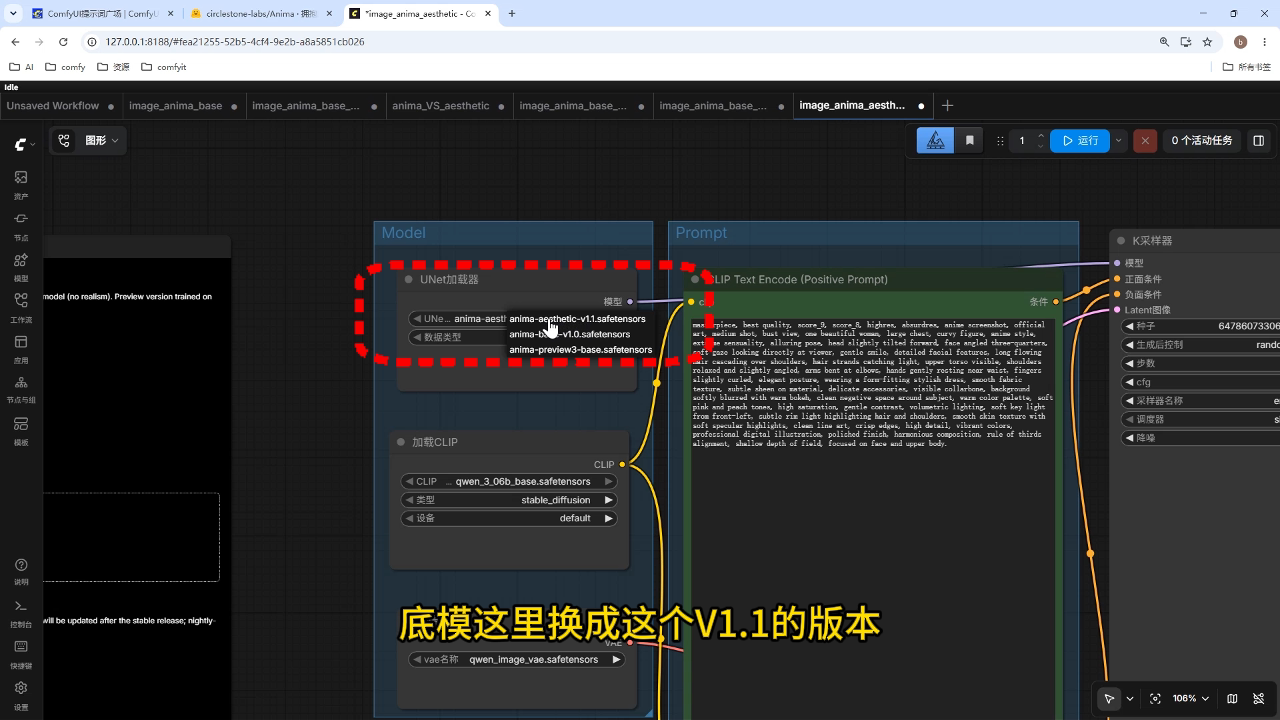Open the 106% zoom level dropdown

1191,699
